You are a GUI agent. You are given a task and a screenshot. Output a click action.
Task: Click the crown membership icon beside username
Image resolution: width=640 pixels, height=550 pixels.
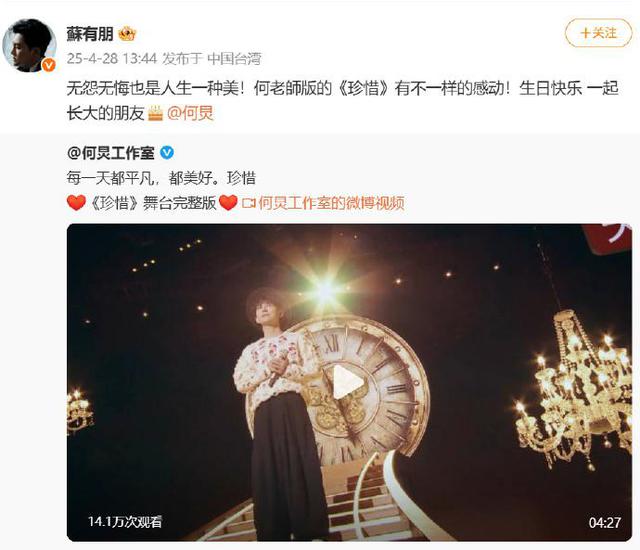(127, 33)
